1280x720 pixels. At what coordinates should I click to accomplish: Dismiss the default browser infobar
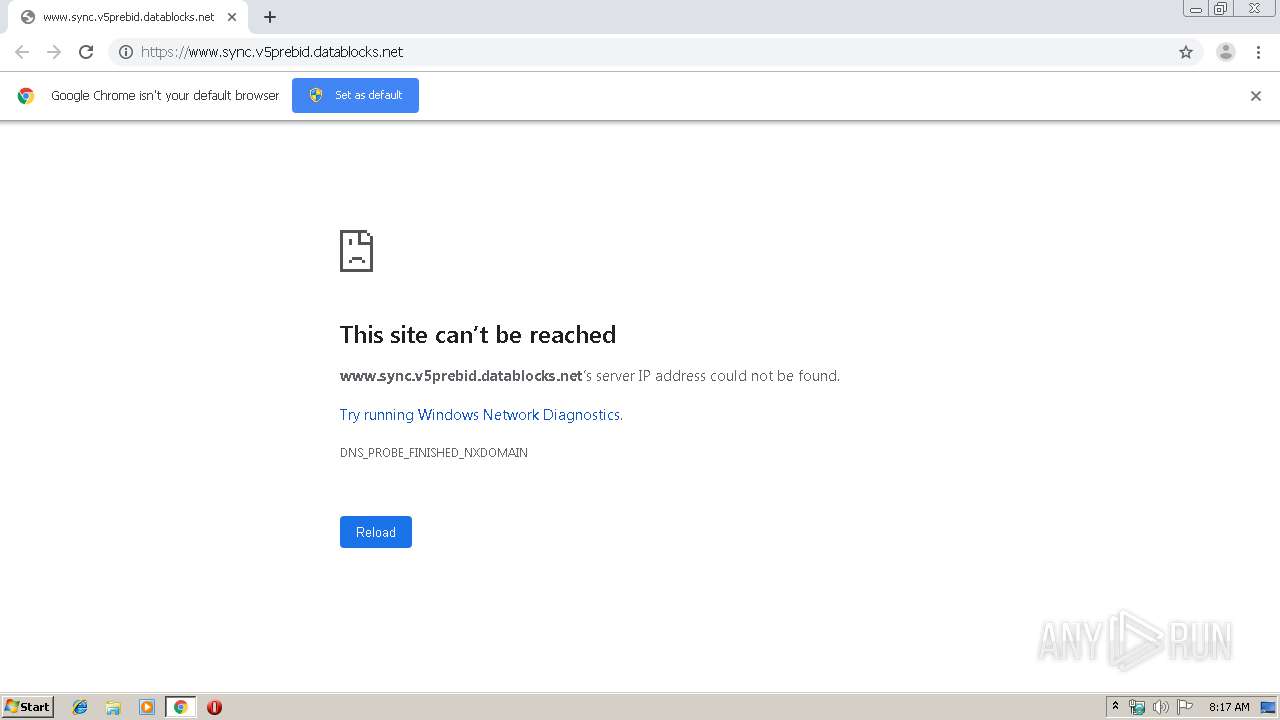click(1256, 96)
